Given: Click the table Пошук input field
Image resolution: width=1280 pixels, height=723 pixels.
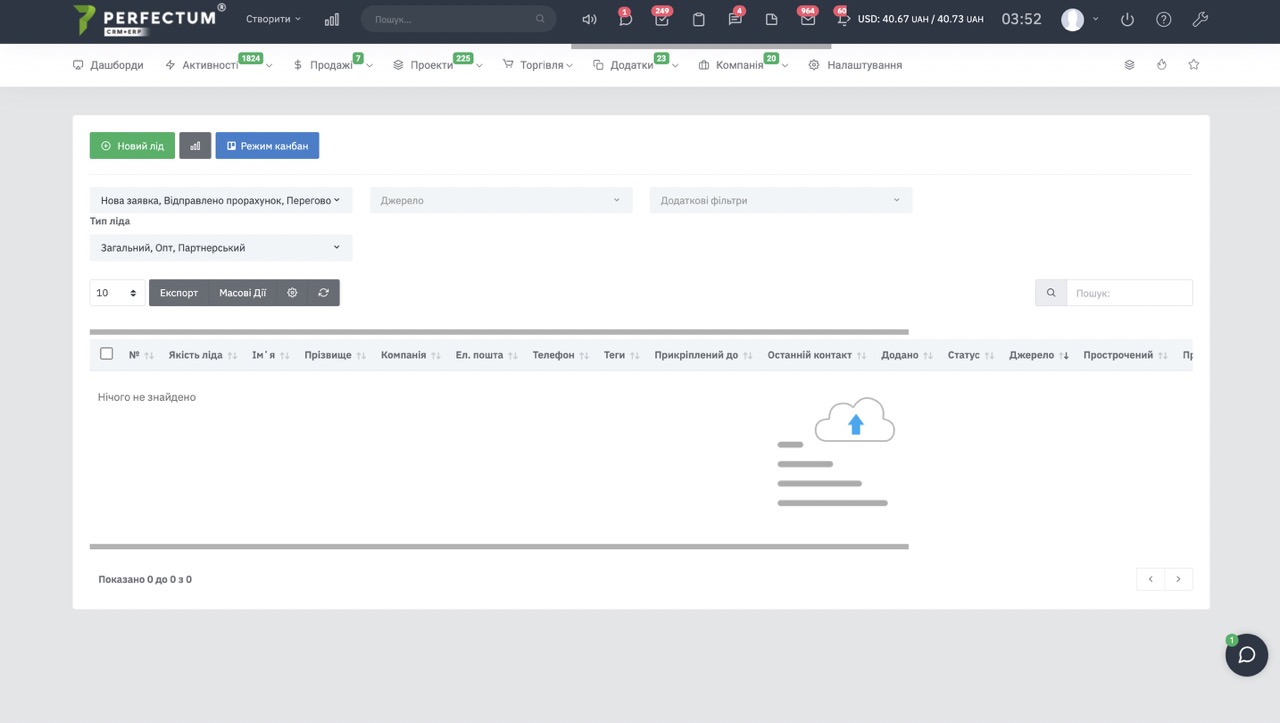Looking at the screenshot, I should 1128,293.
